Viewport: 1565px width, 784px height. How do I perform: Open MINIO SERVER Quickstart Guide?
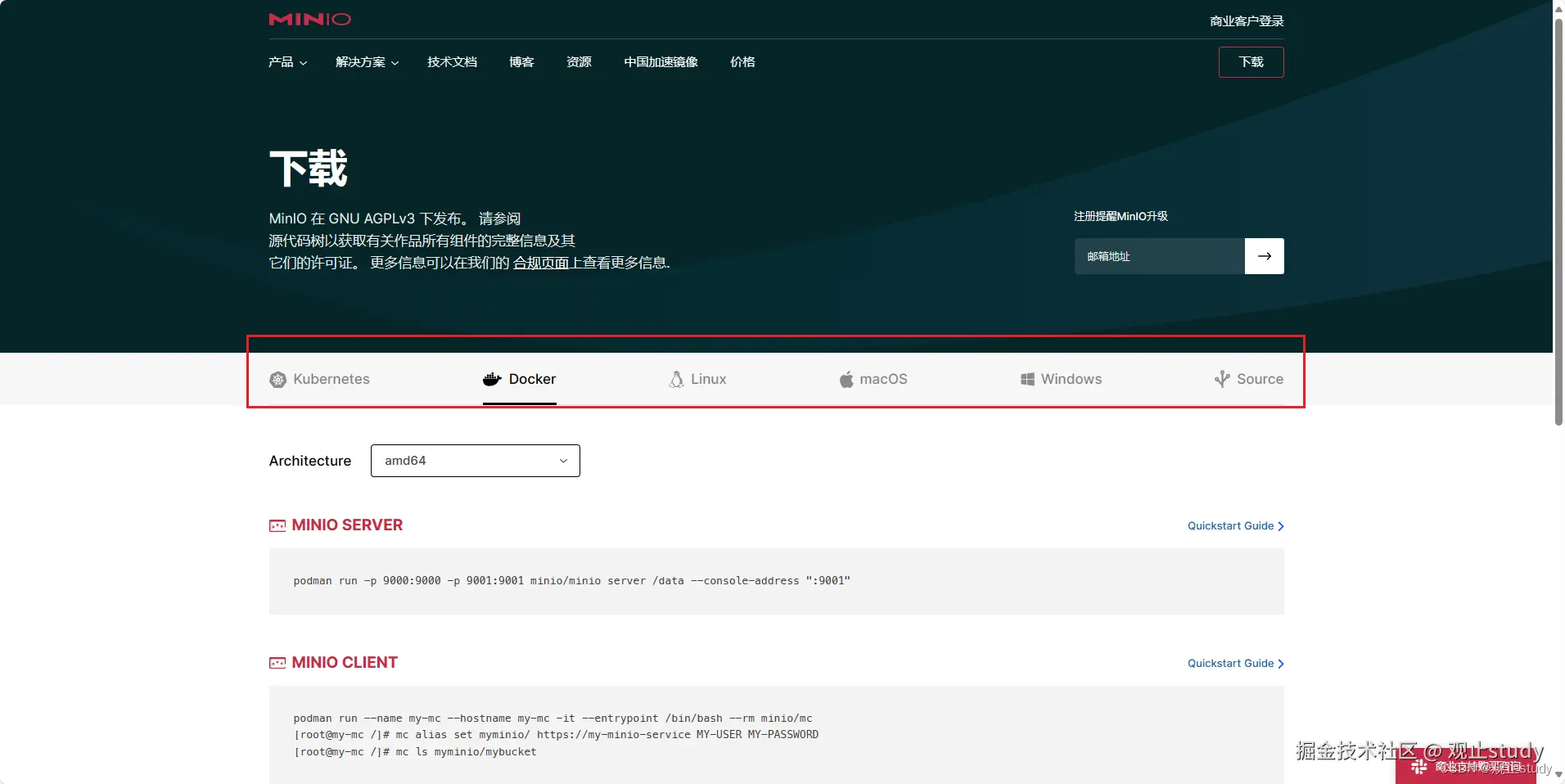pos(1235,526)
